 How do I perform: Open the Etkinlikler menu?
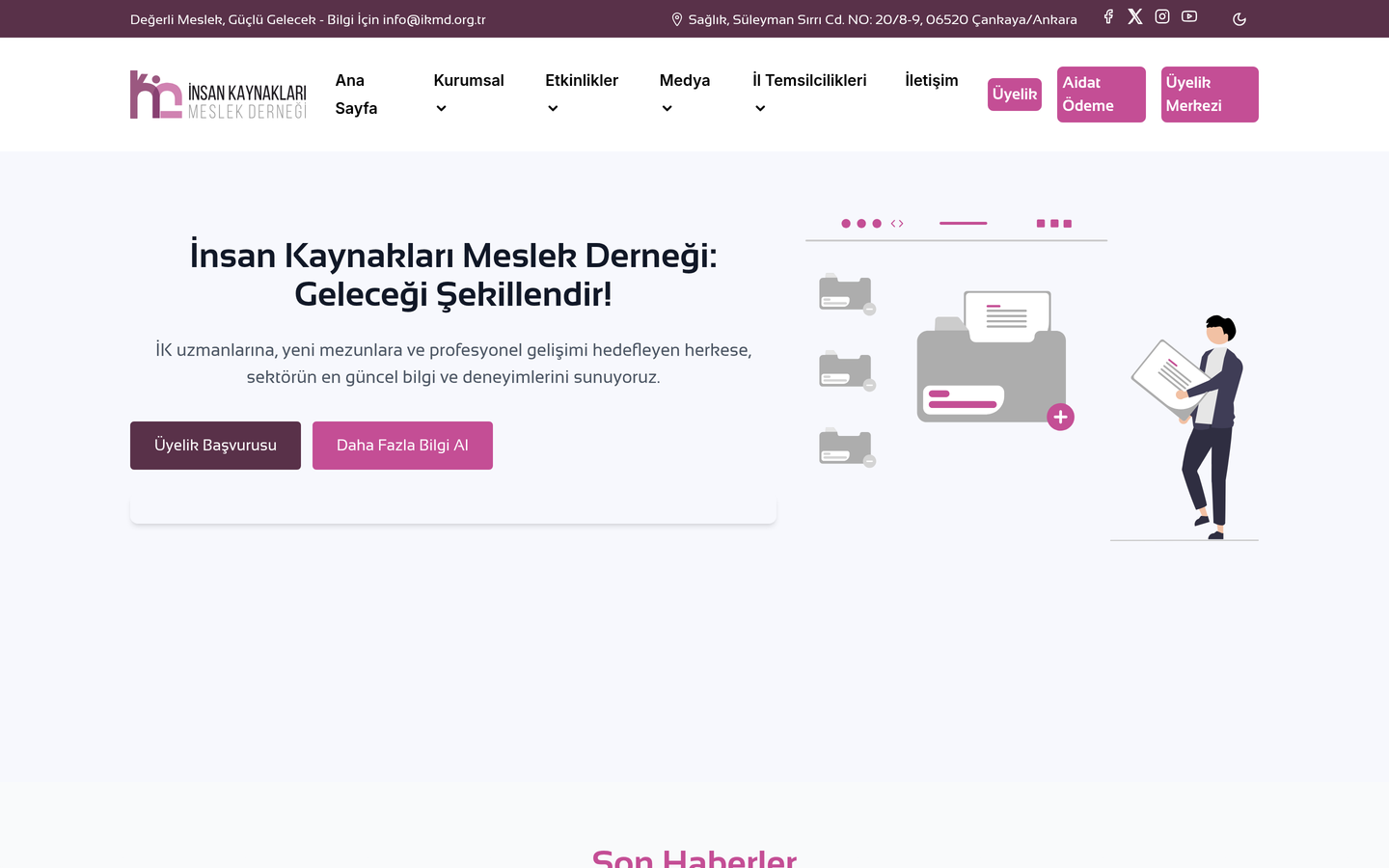coord(582,81)
